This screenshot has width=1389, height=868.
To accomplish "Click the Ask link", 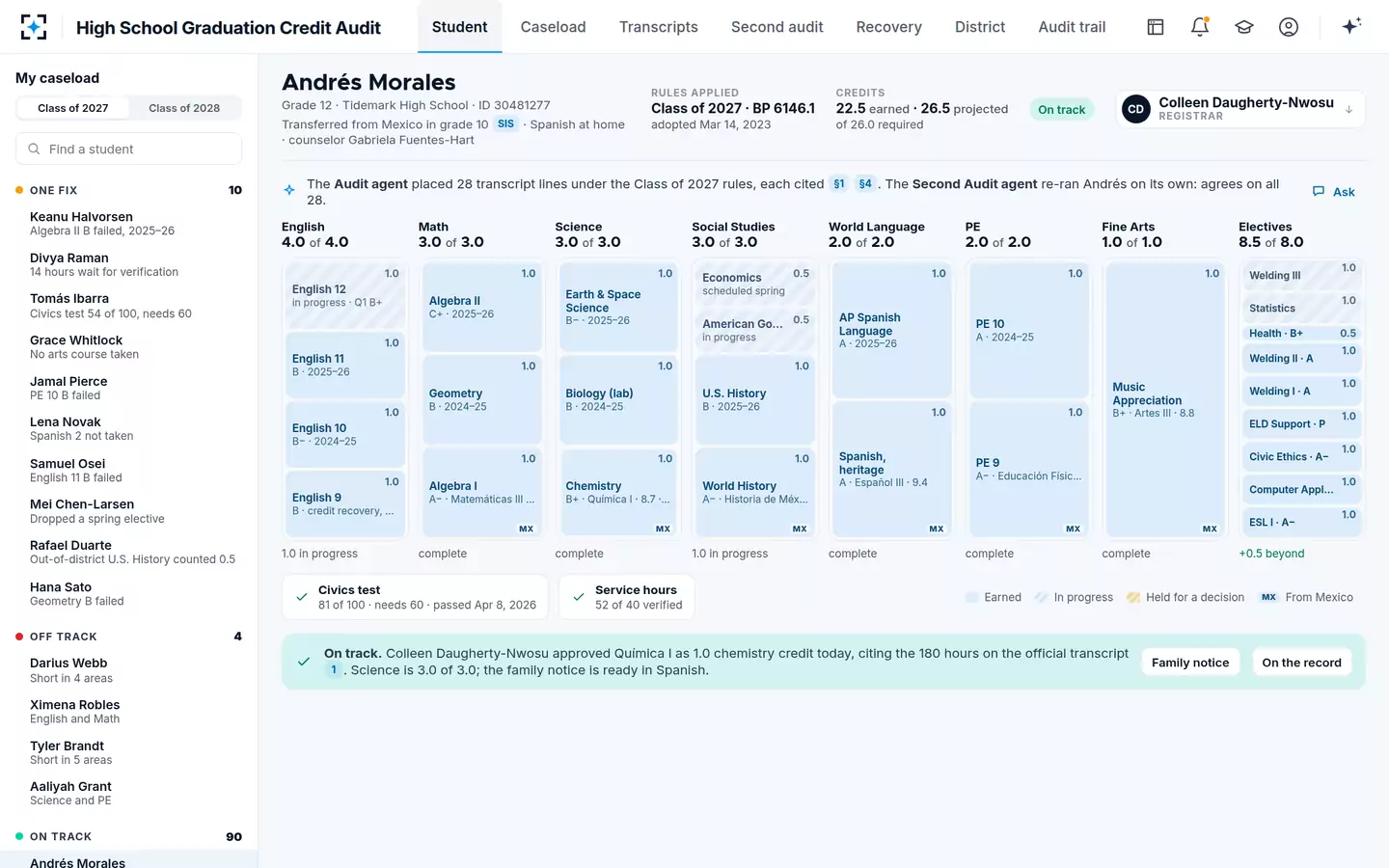I will coord(1334,192).
